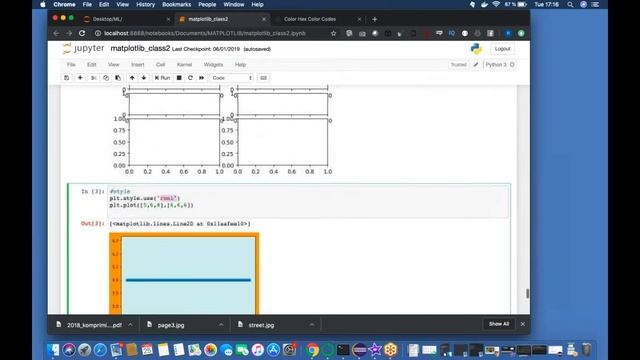Interrupt the kernel with stop icon

pos(179,78)
